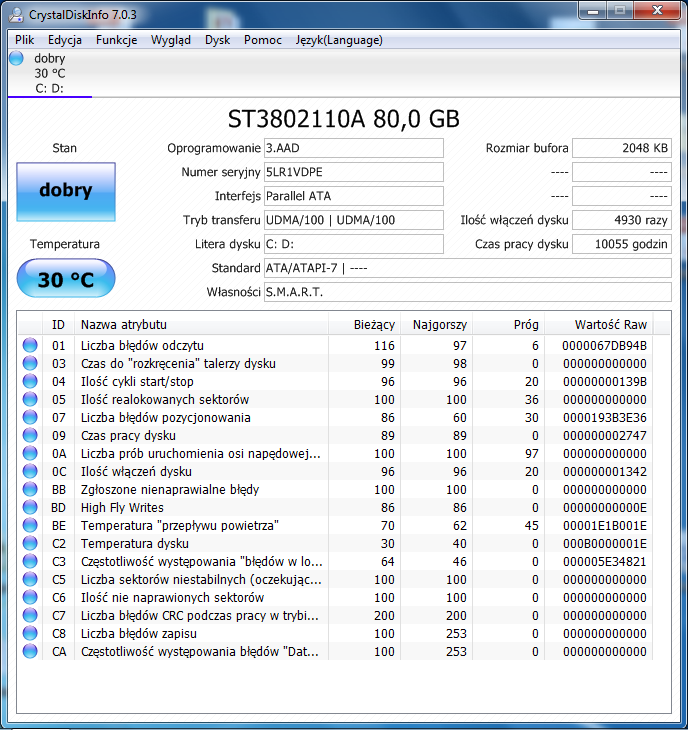Open the Funkcje menu

click(x=116, y=40)
